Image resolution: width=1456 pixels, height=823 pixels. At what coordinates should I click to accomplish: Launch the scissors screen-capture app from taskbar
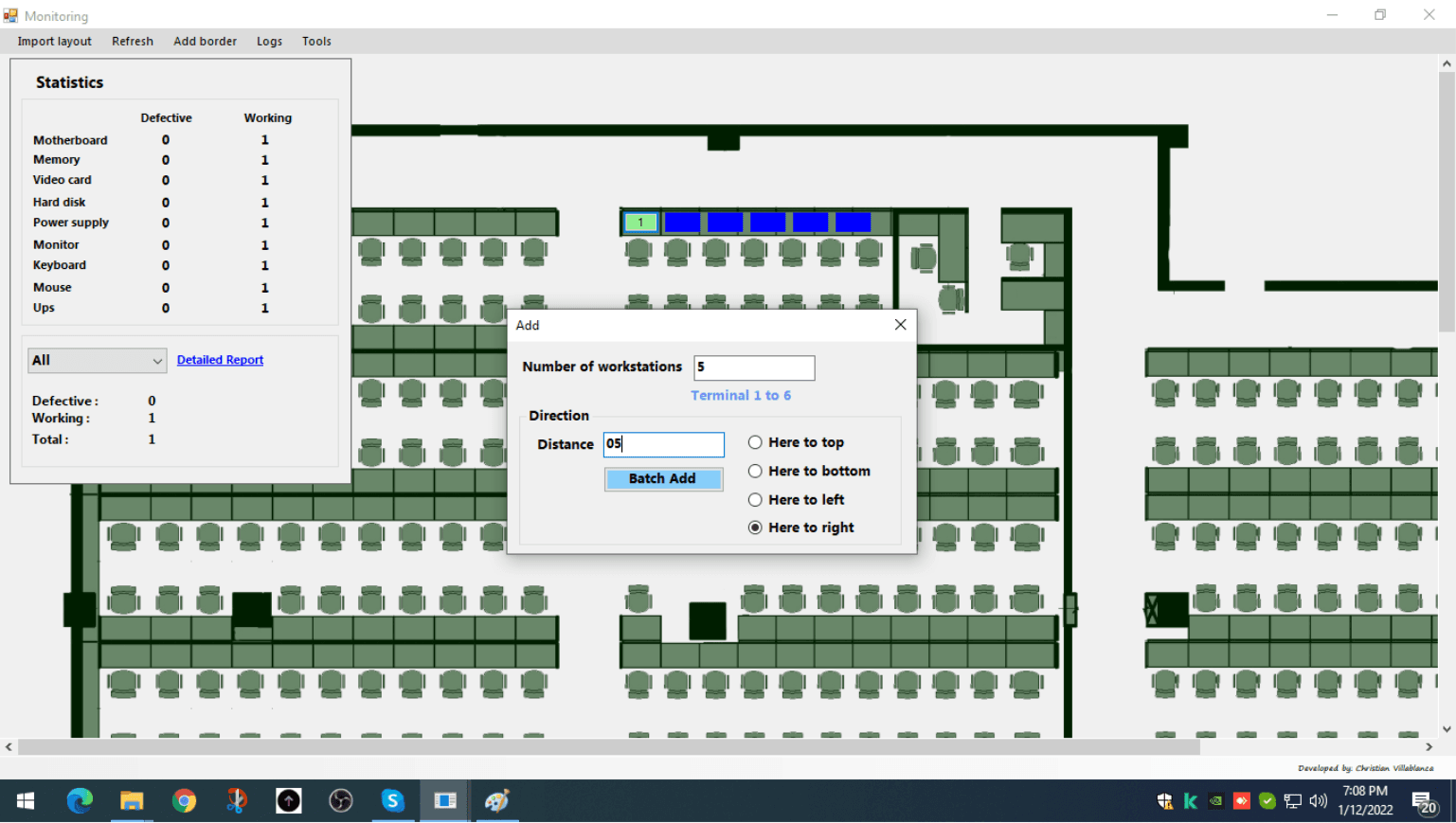click(236, 800)
